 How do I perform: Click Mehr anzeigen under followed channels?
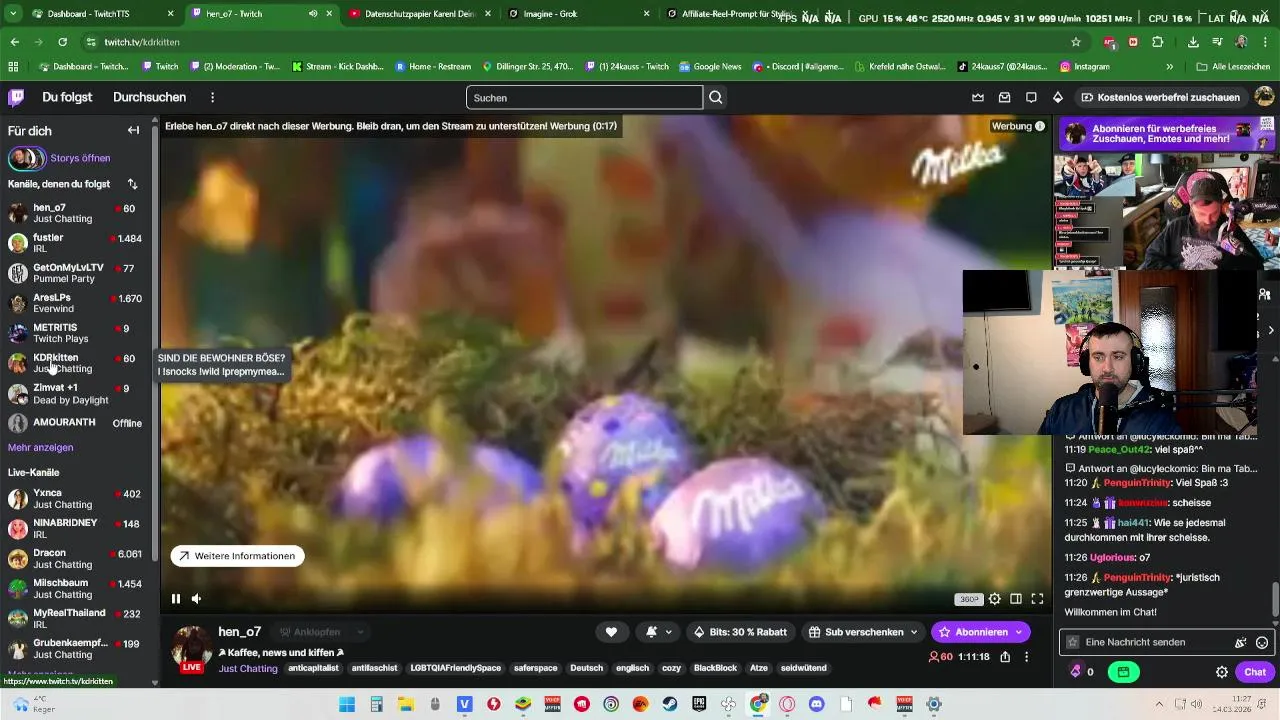40,447
